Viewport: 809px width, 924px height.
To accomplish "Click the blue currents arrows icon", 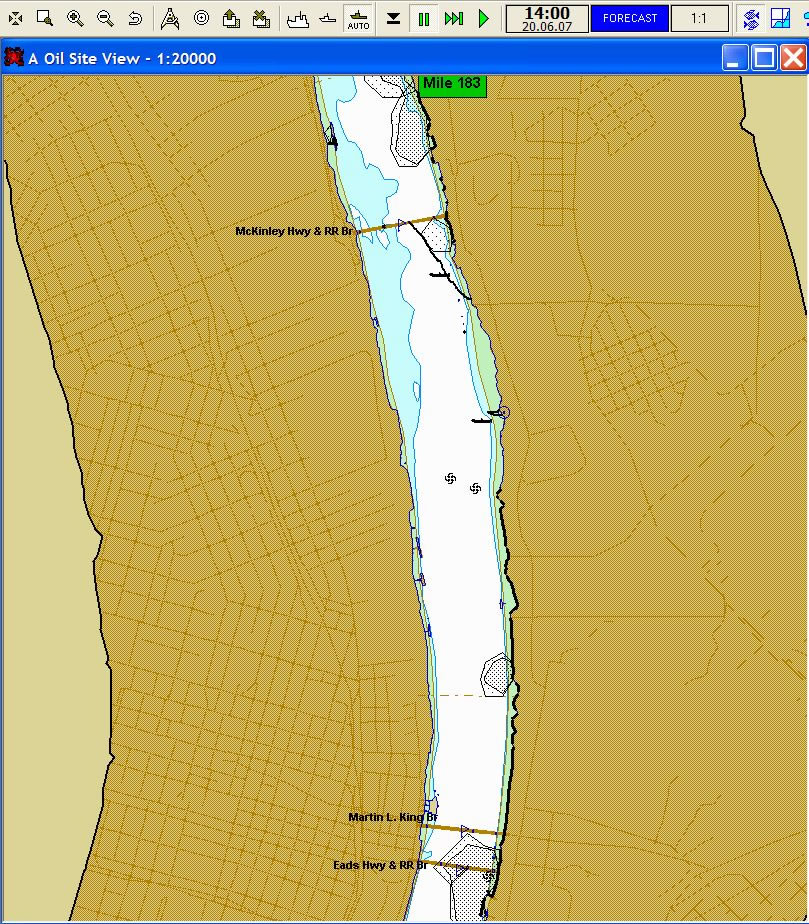I will point(751,19).
